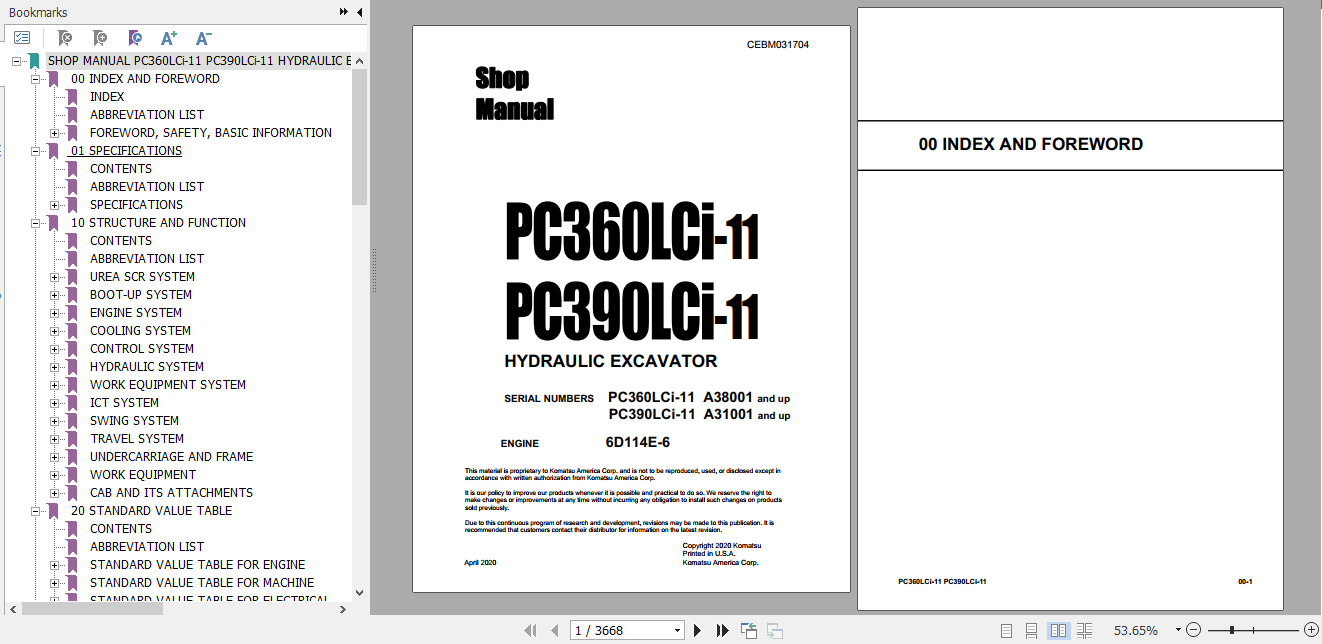Jump to last page button
The image size is (1322, 644).
722,630
